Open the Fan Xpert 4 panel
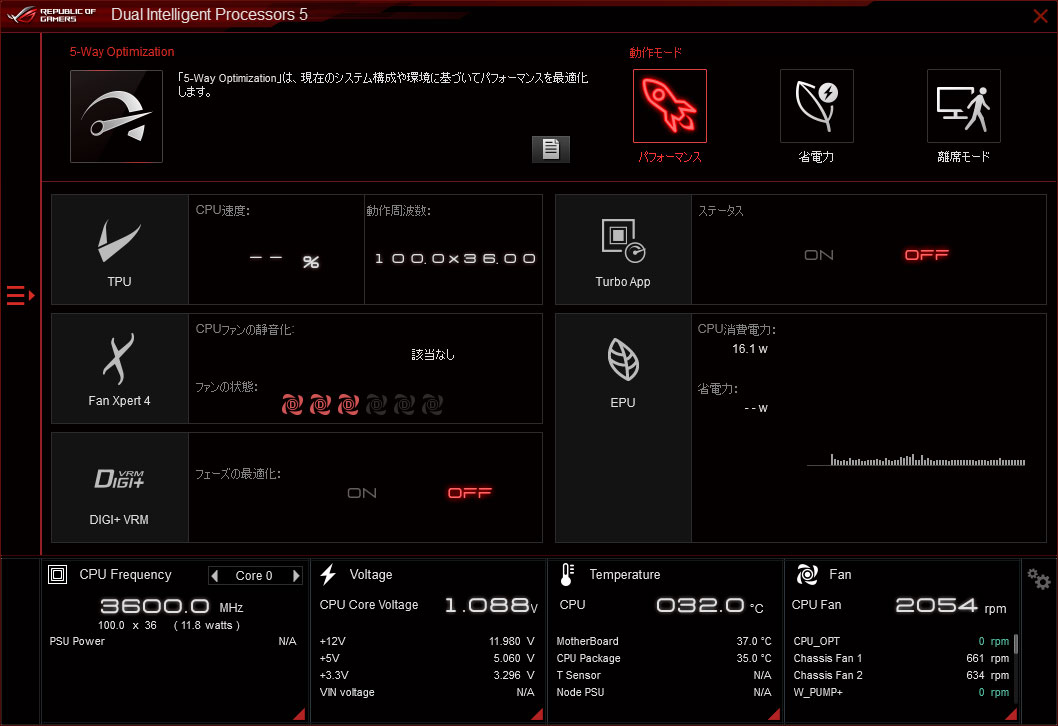 119,368
